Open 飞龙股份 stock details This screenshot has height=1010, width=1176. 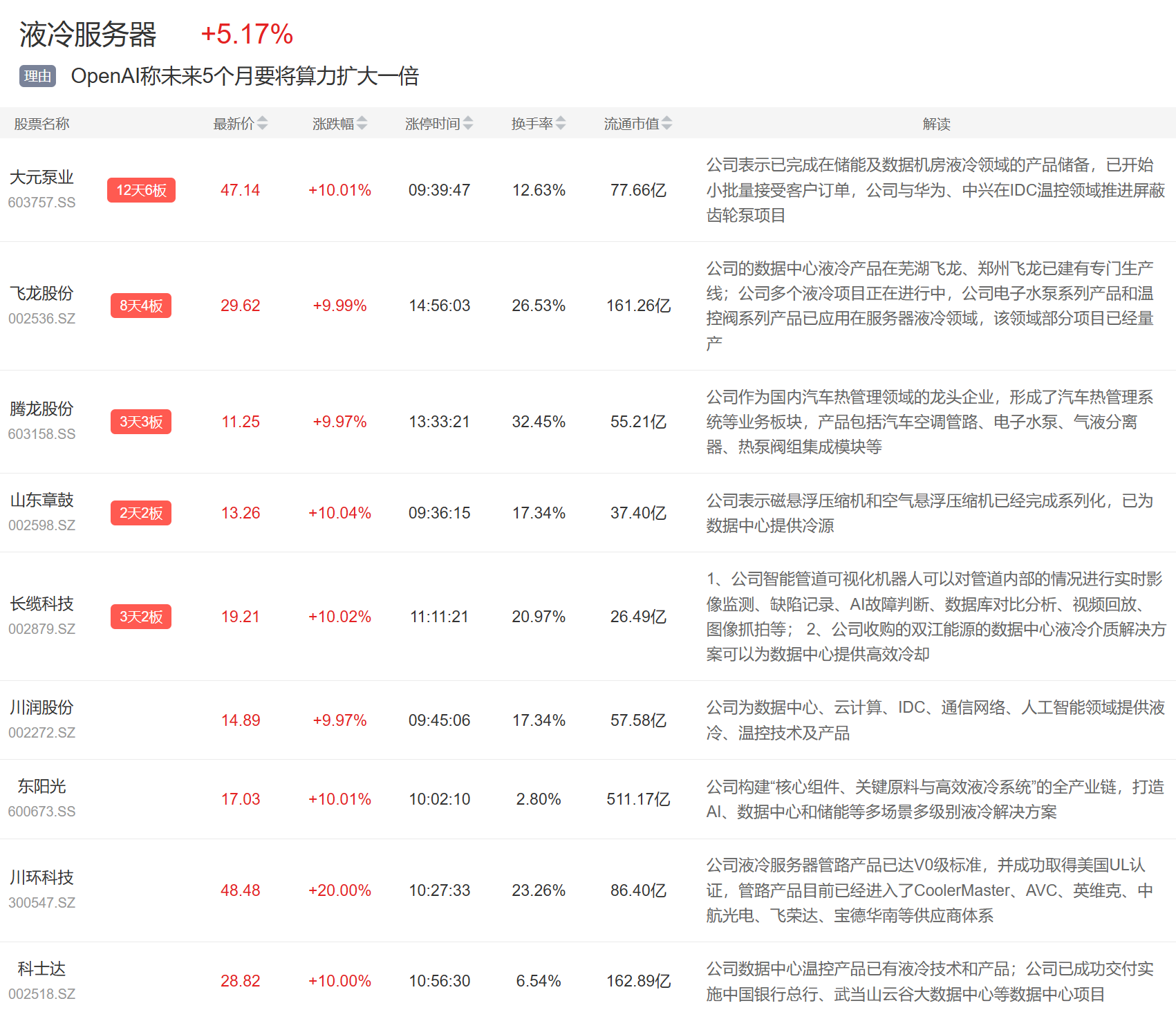[41, 294]
